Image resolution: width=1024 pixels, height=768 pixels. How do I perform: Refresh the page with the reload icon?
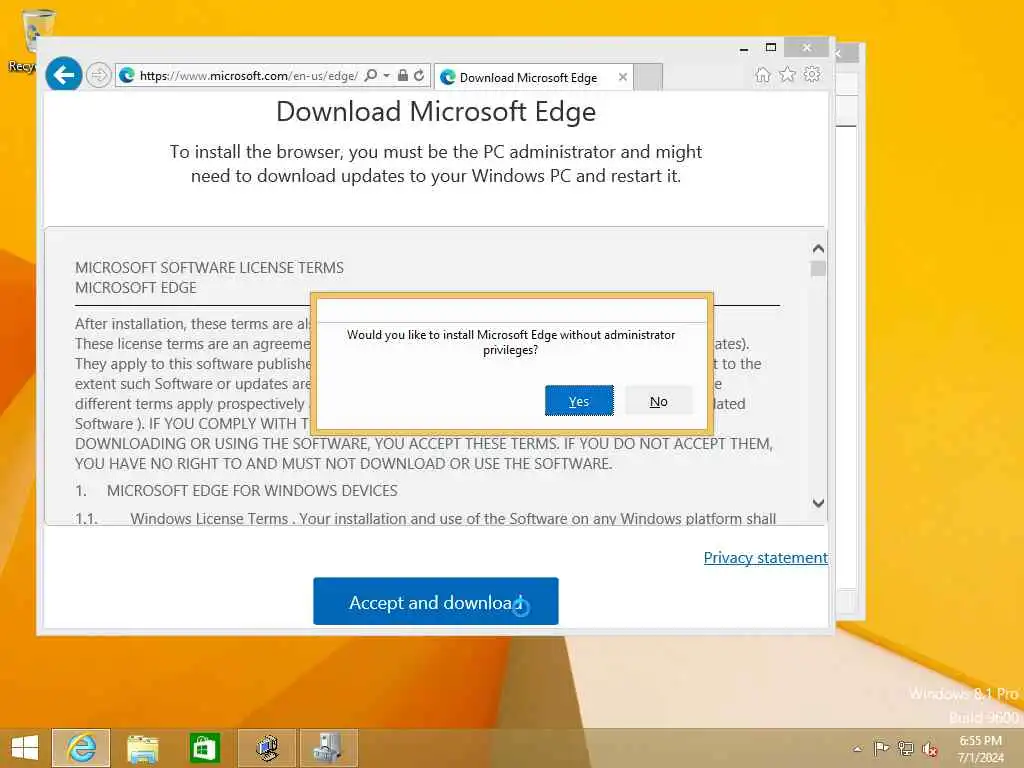pos(419,76)
